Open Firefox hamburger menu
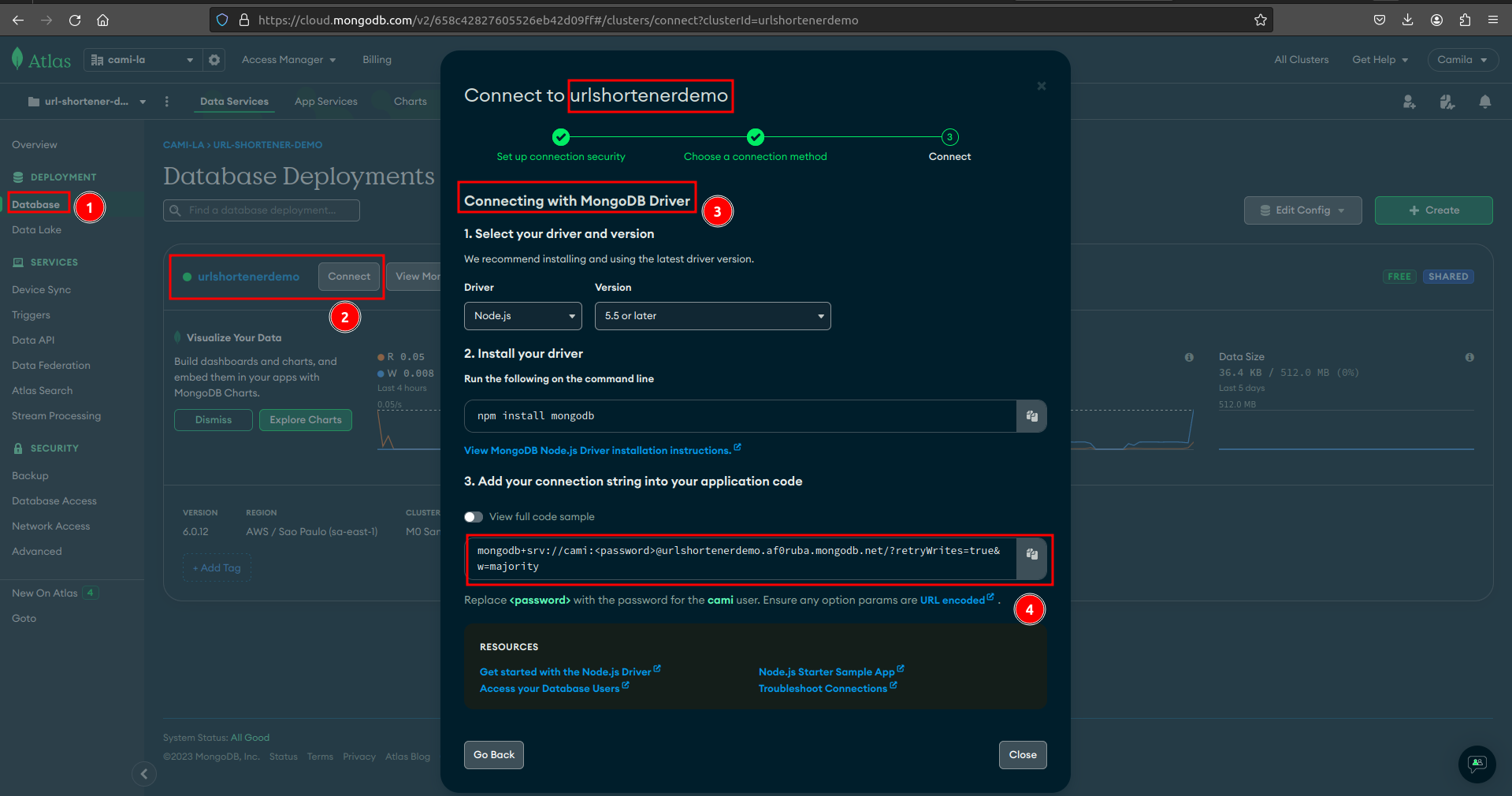The height and width of the screenshot is (796, 1512). [x=1493, y=20]
